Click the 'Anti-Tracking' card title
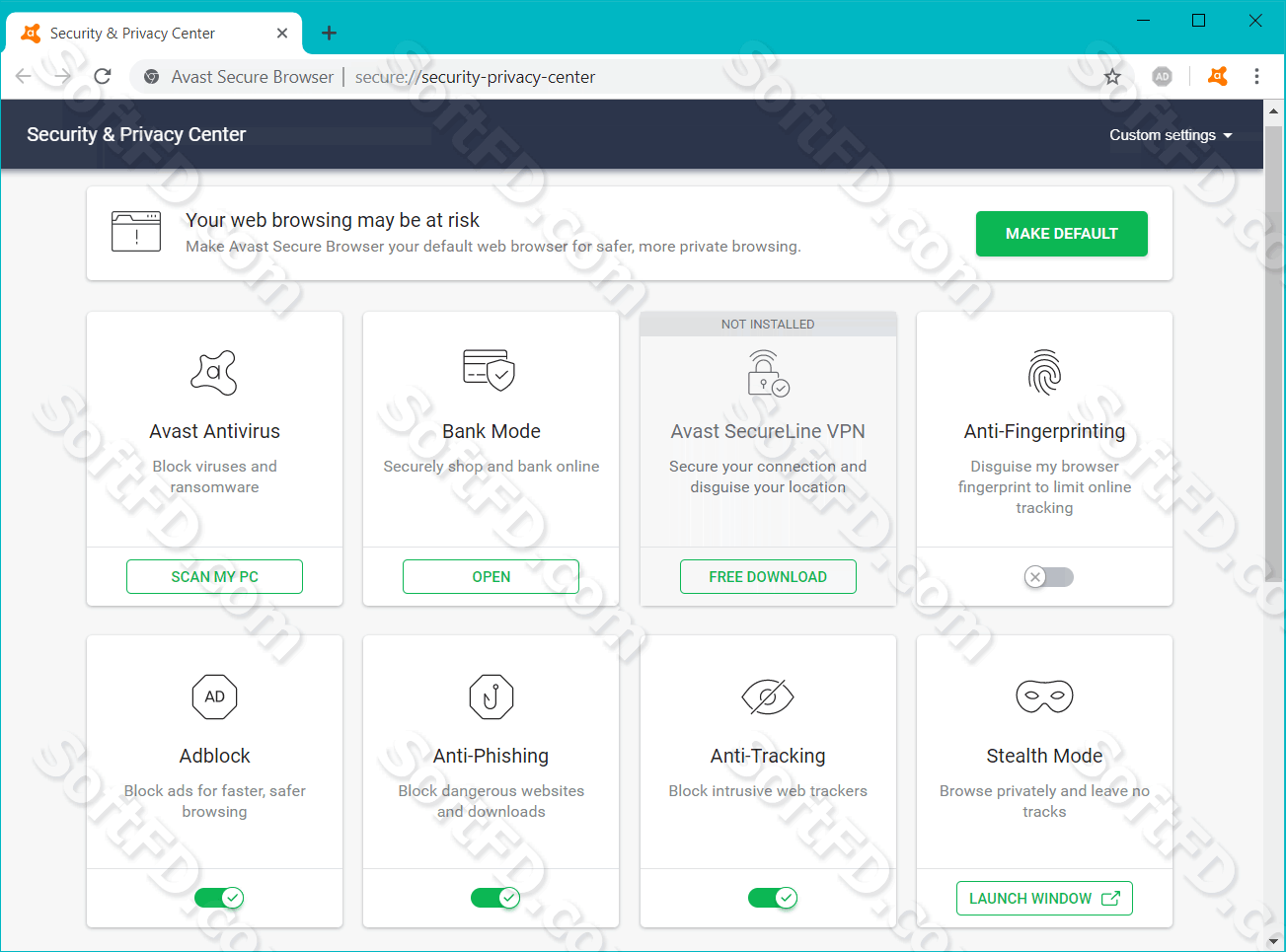1286x952 pixels. pos(768,756)
